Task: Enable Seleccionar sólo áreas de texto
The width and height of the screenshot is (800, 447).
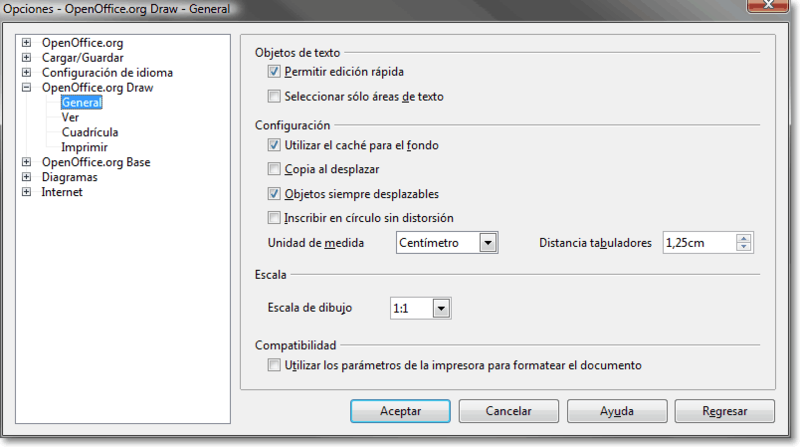Action: 274,96
